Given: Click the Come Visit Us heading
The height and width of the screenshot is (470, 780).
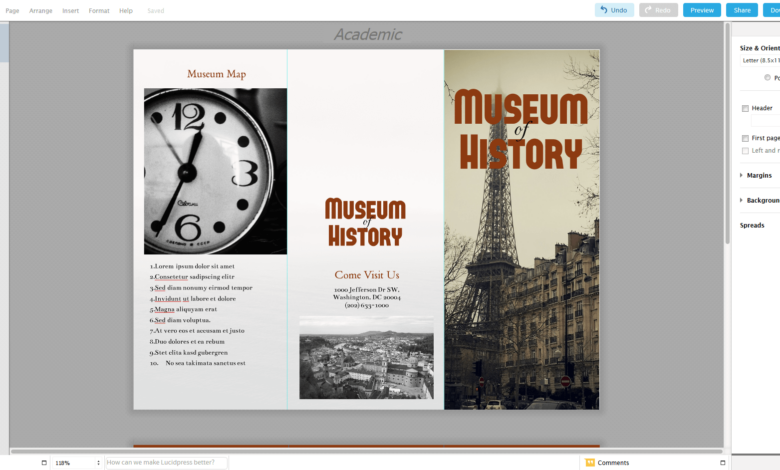Looking at the screenshot, I should click(367, 275).
